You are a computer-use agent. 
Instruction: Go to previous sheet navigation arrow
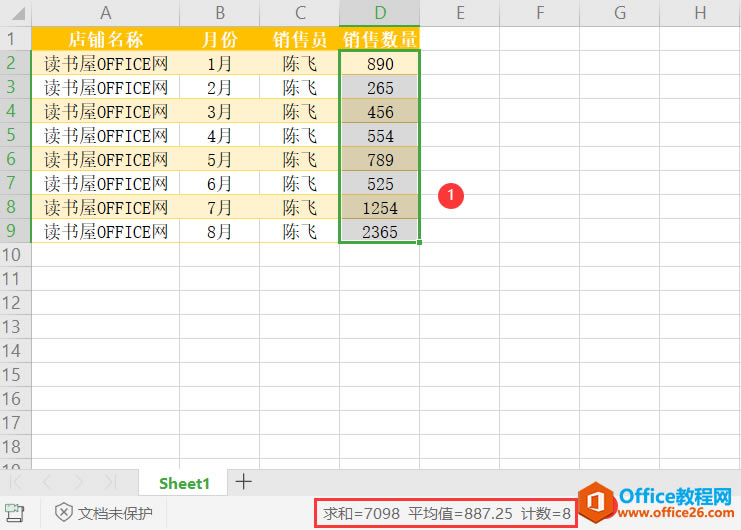[47, 482]
